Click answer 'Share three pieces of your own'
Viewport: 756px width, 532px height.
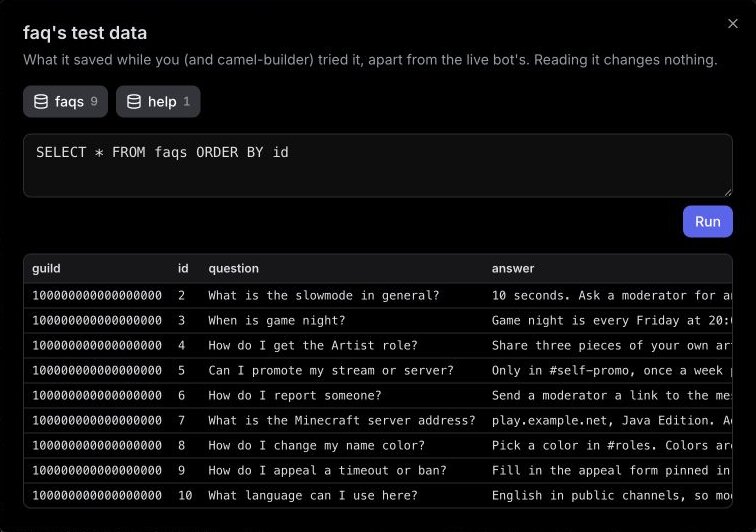point(611,346)
